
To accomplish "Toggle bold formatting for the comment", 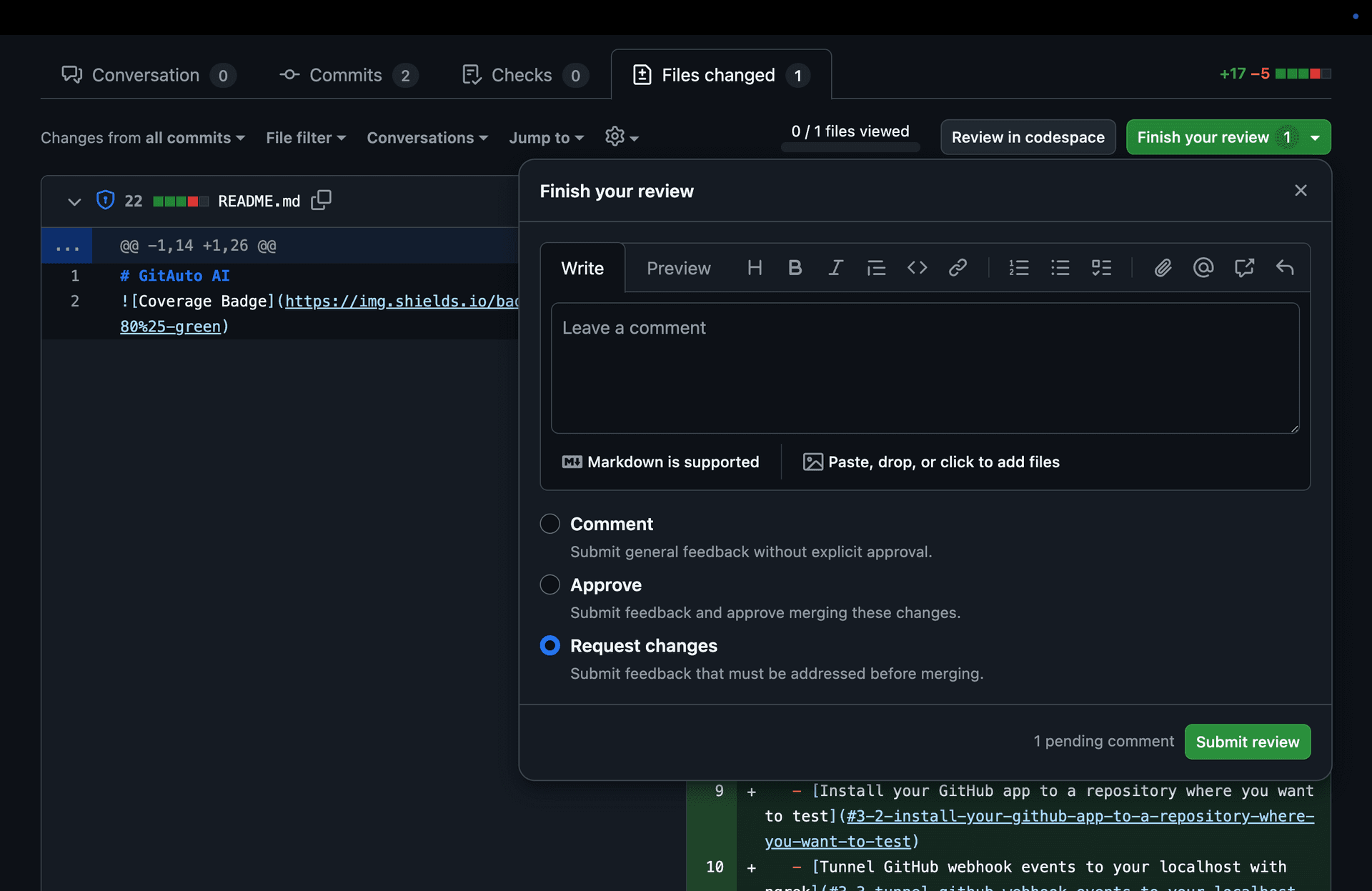I will pyautogui.click(x=795, y=268).
